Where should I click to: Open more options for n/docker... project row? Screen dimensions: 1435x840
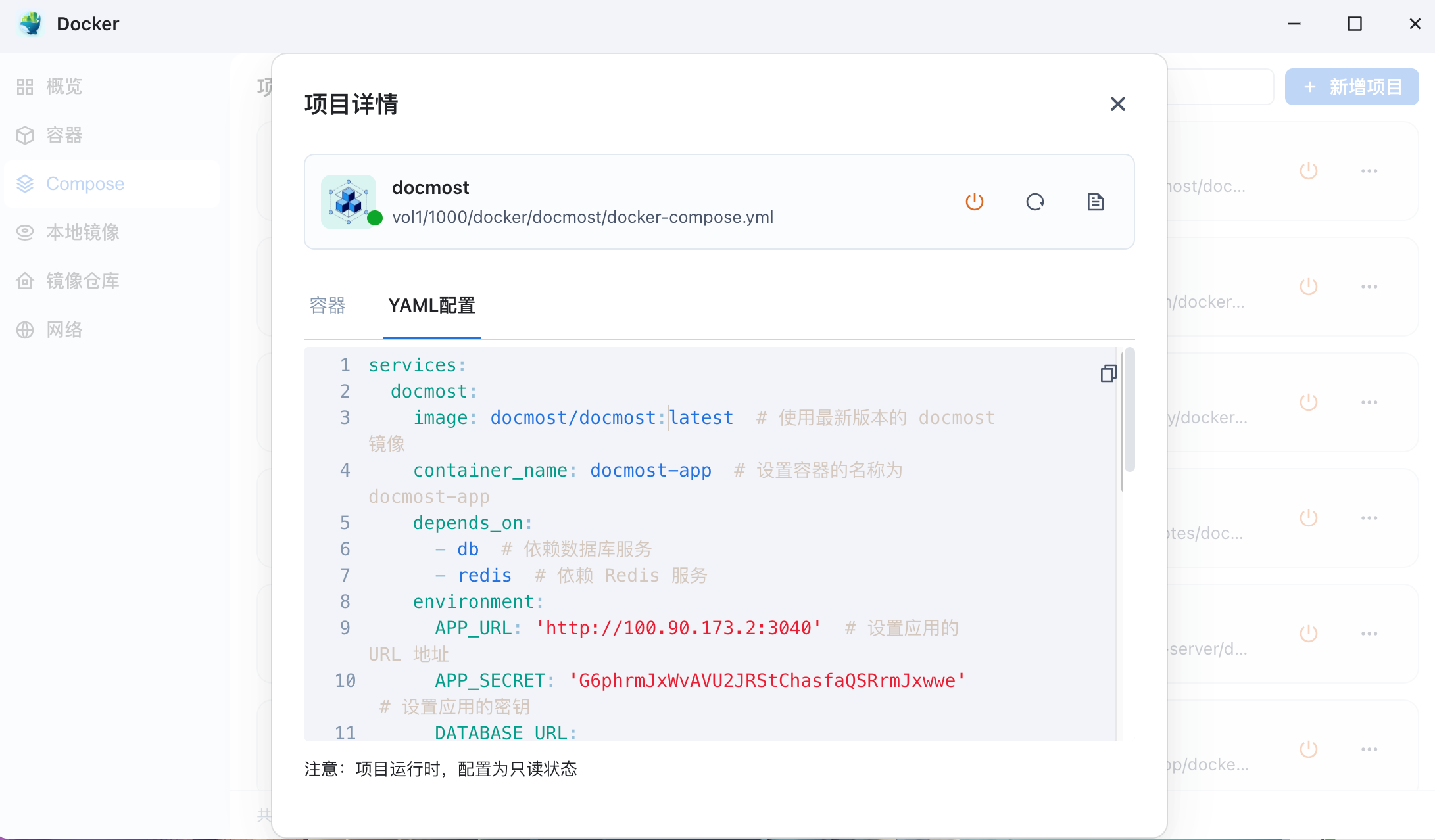1369,287
